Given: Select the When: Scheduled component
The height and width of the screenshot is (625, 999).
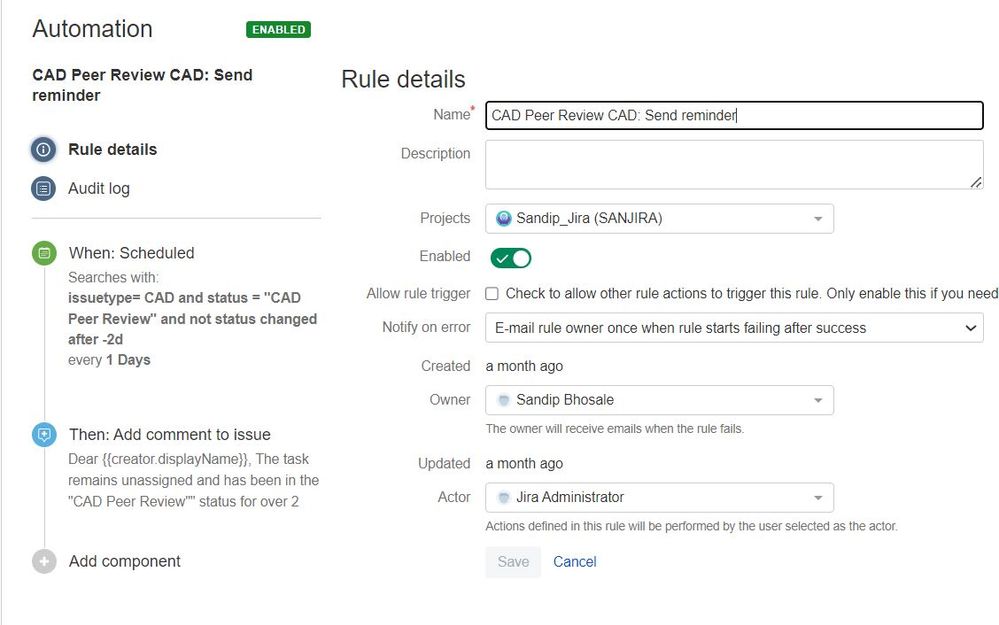Looking at the screenshot, I should point(131,253).
